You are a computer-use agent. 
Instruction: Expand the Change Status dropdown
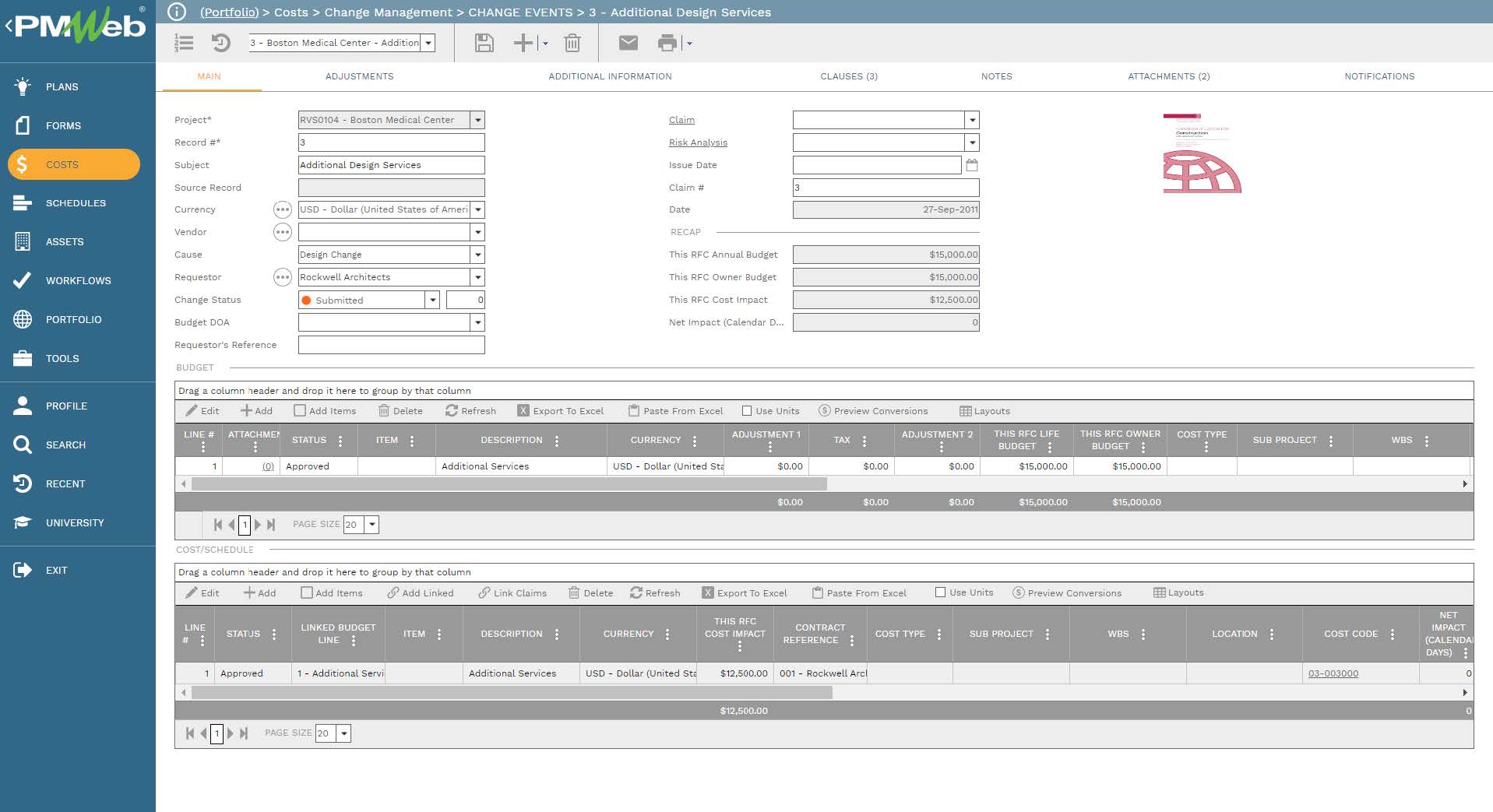tap(432, 300)
